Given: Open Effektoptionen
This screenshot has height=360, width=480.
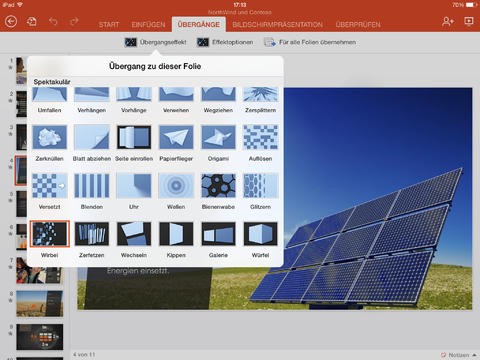Looking at the screenshot, I should pyautogui.click(x=225, y=42).
